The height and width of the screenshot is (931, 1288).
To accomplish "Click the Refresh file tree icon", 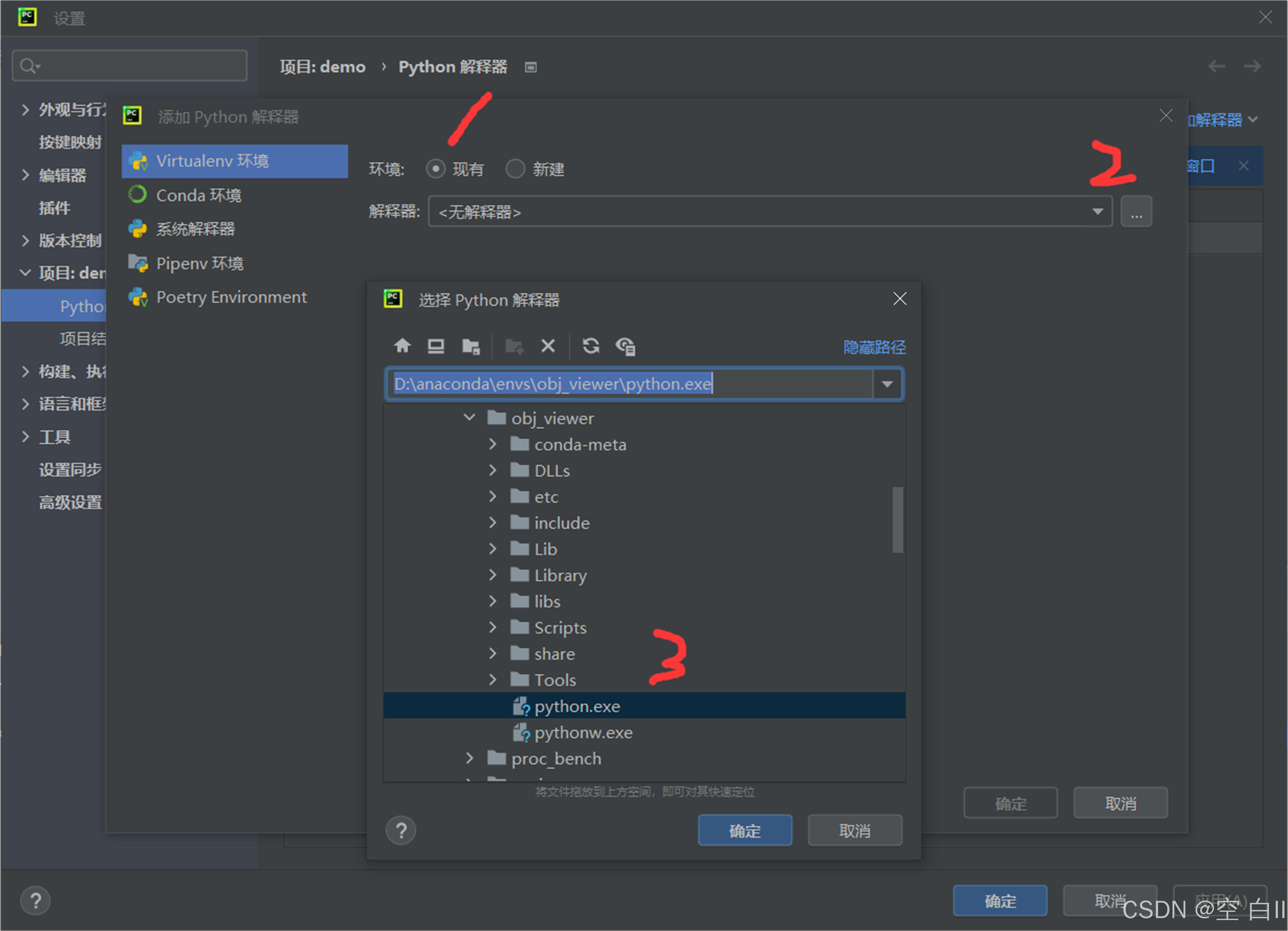I will [x=591, y=346].
